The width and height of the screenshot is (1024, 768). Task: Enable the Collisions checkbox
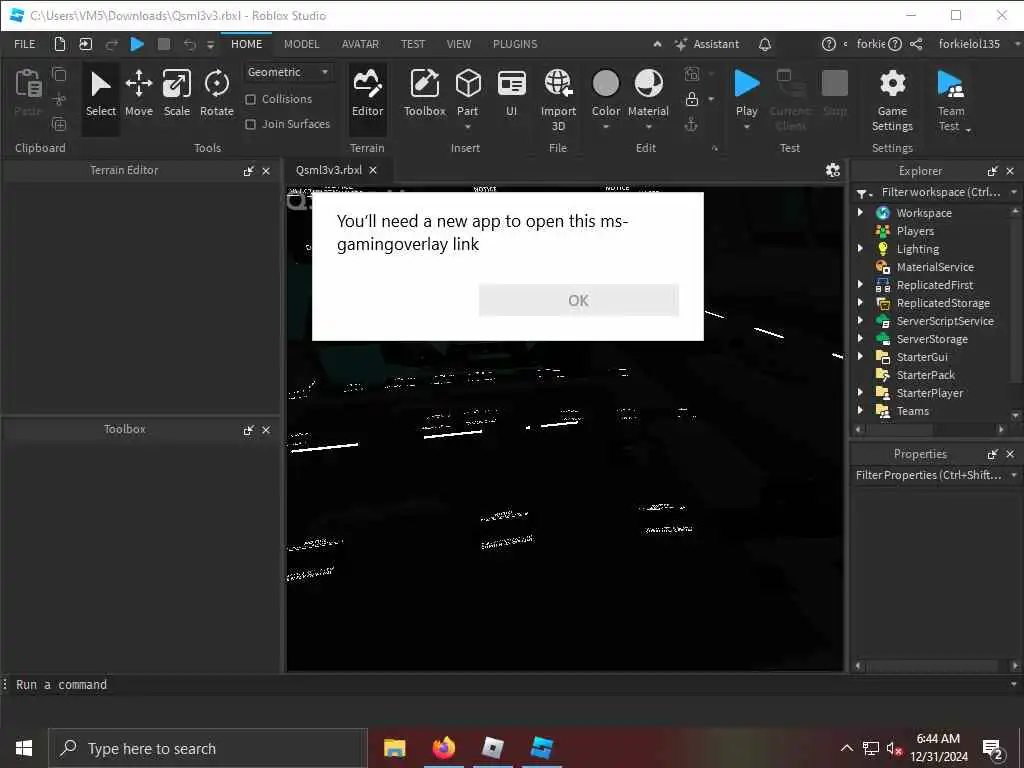pyautogui.click(x=250, y=99)
